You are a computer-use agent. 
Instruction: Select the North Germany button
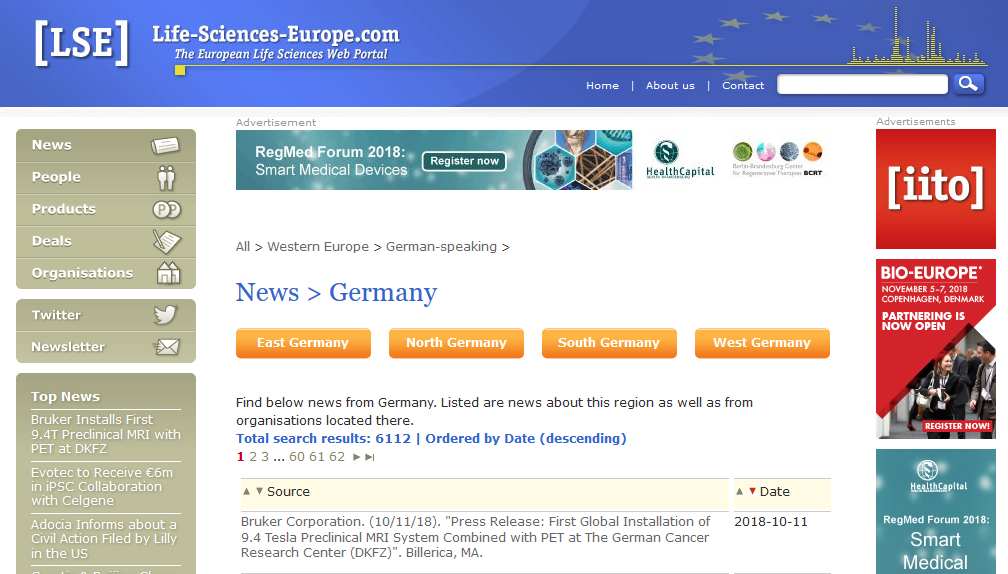coord(456,343)
